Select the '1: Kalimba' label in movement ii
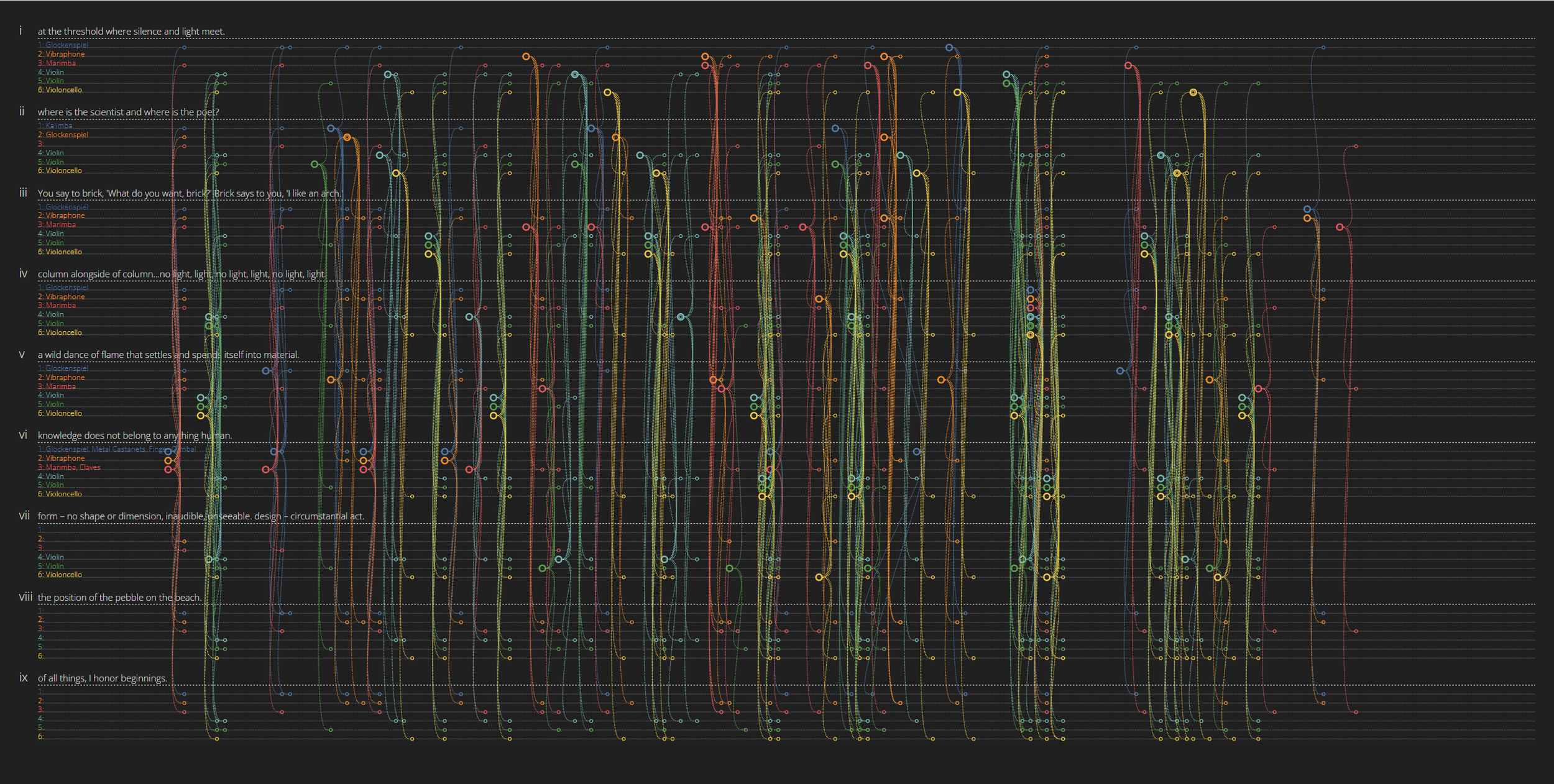This screenshot has width=1554, height=784. tap(55, 125)
